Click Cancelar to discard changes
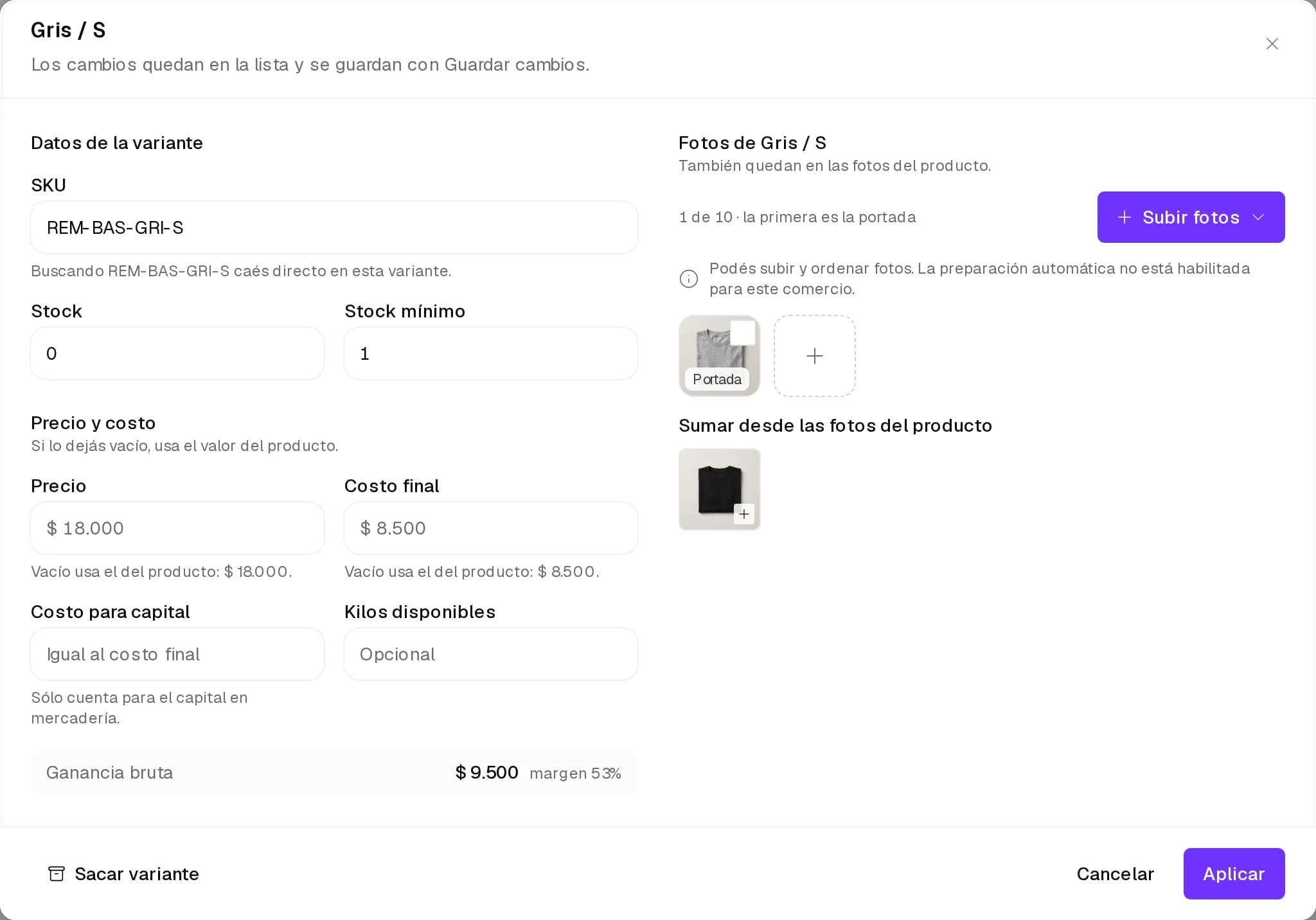Screen dimensions: 1316x920 click(x=1115, y=874)
